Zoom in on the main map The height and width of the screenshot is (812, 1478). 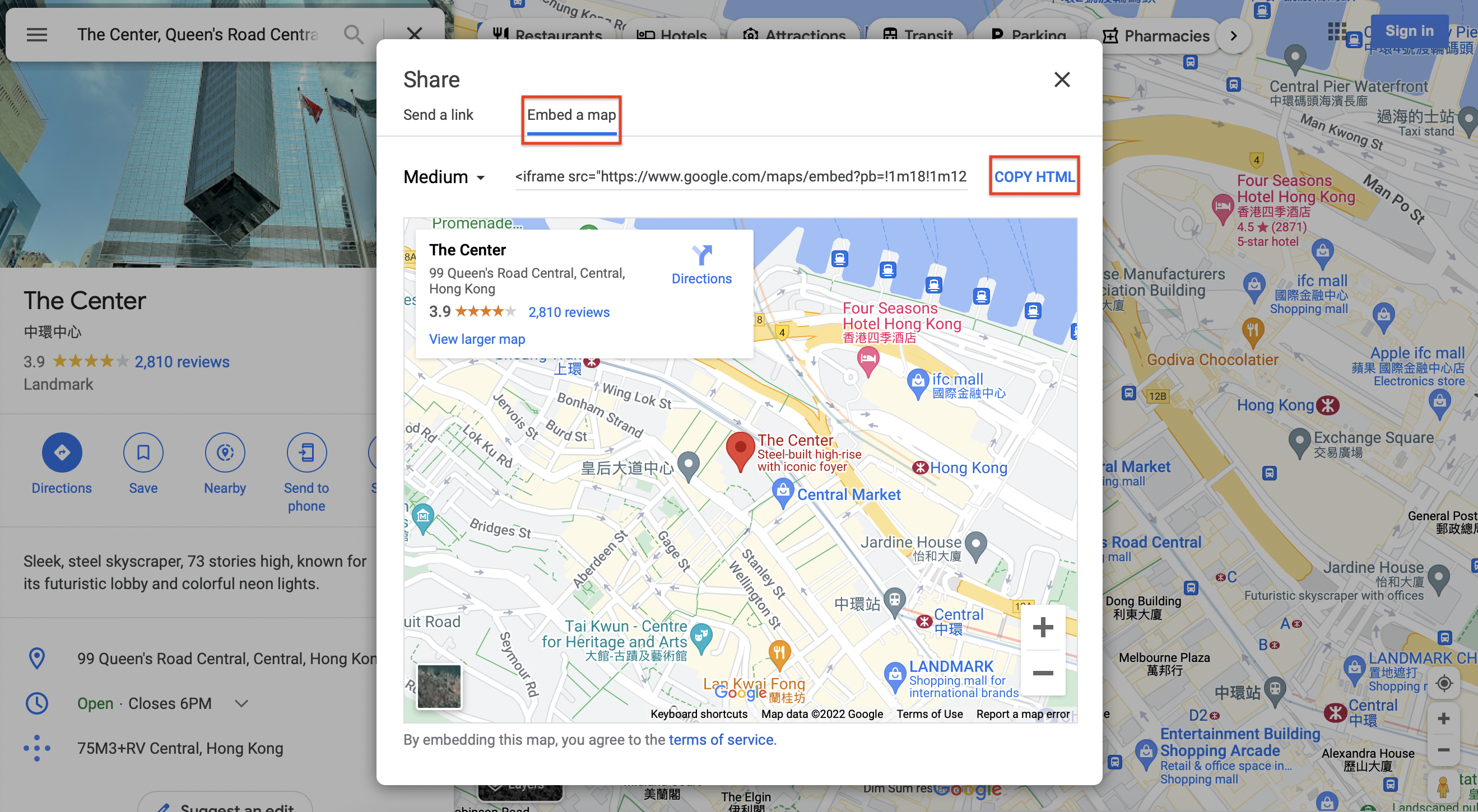point(1444,720)
